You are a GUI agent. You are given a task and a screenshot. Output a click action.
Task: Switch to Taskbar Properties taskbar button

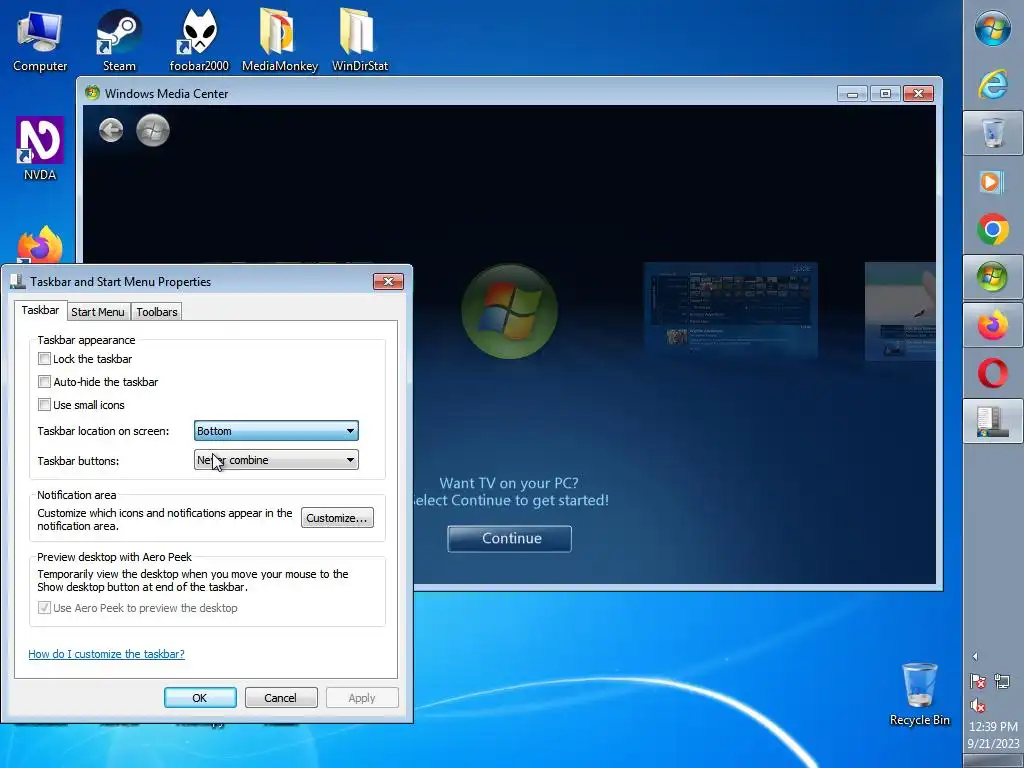993,421
